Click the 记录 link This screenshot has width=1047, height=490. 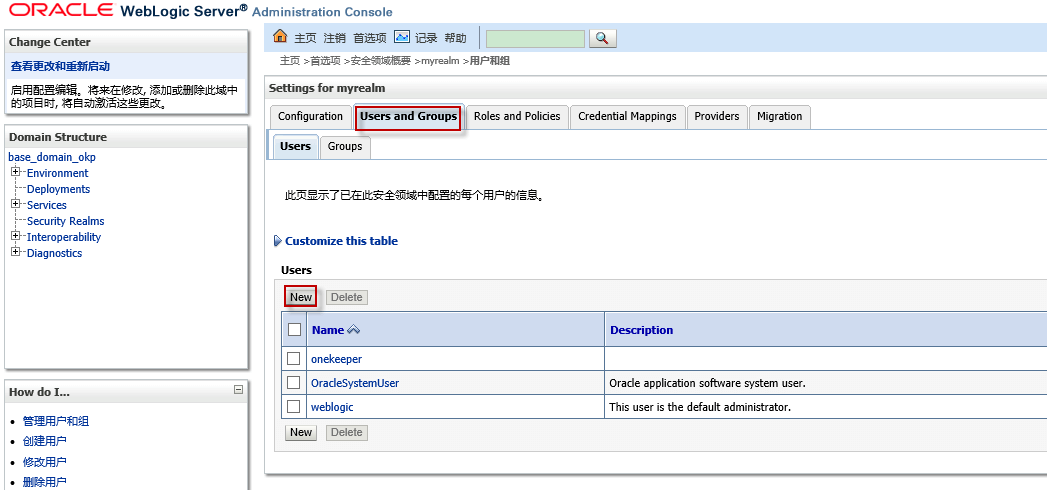point(426,38)
